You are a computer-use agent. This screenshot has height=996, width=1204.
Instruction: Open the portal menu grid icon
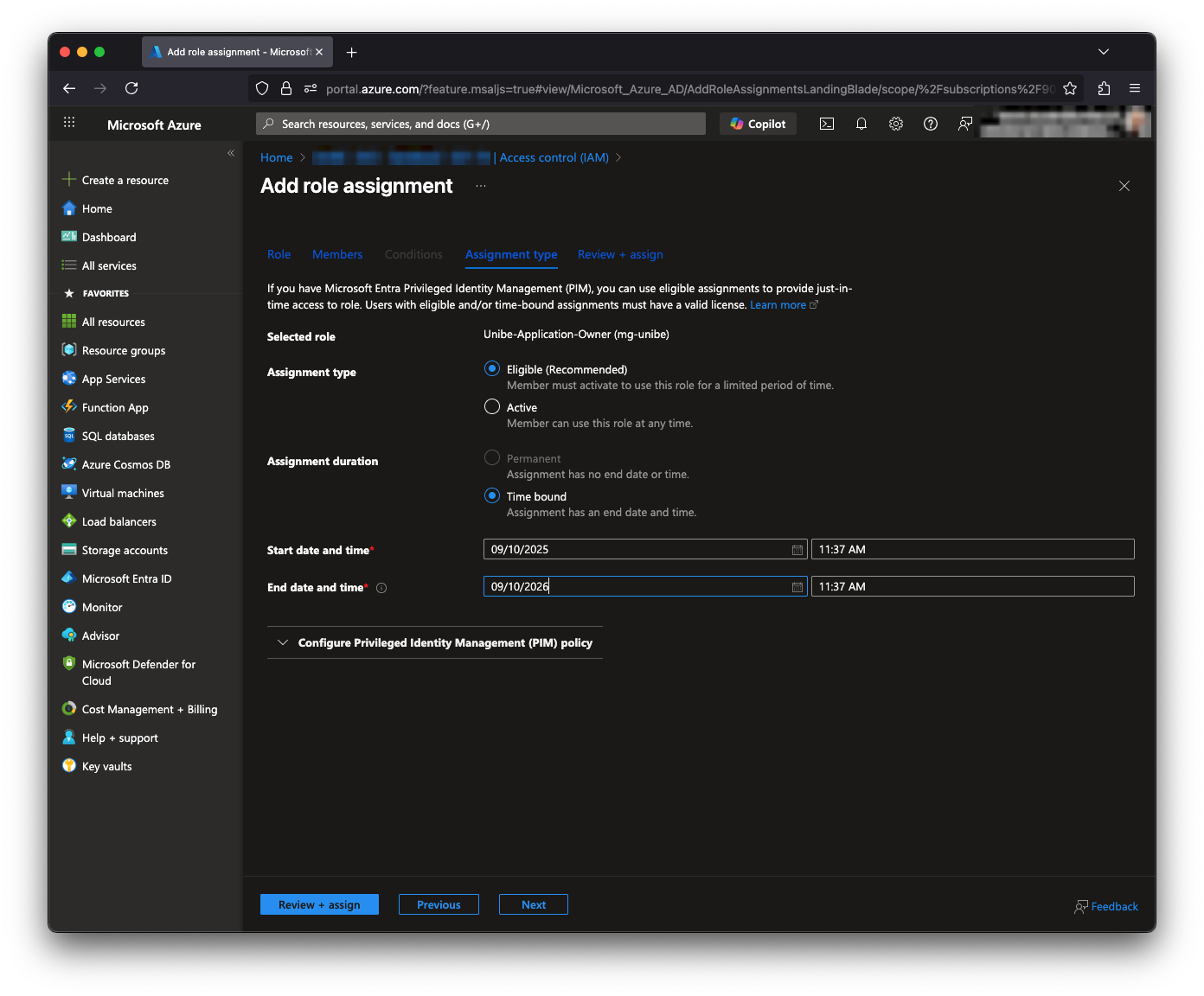pyautogui.click(x=69, y=124)
